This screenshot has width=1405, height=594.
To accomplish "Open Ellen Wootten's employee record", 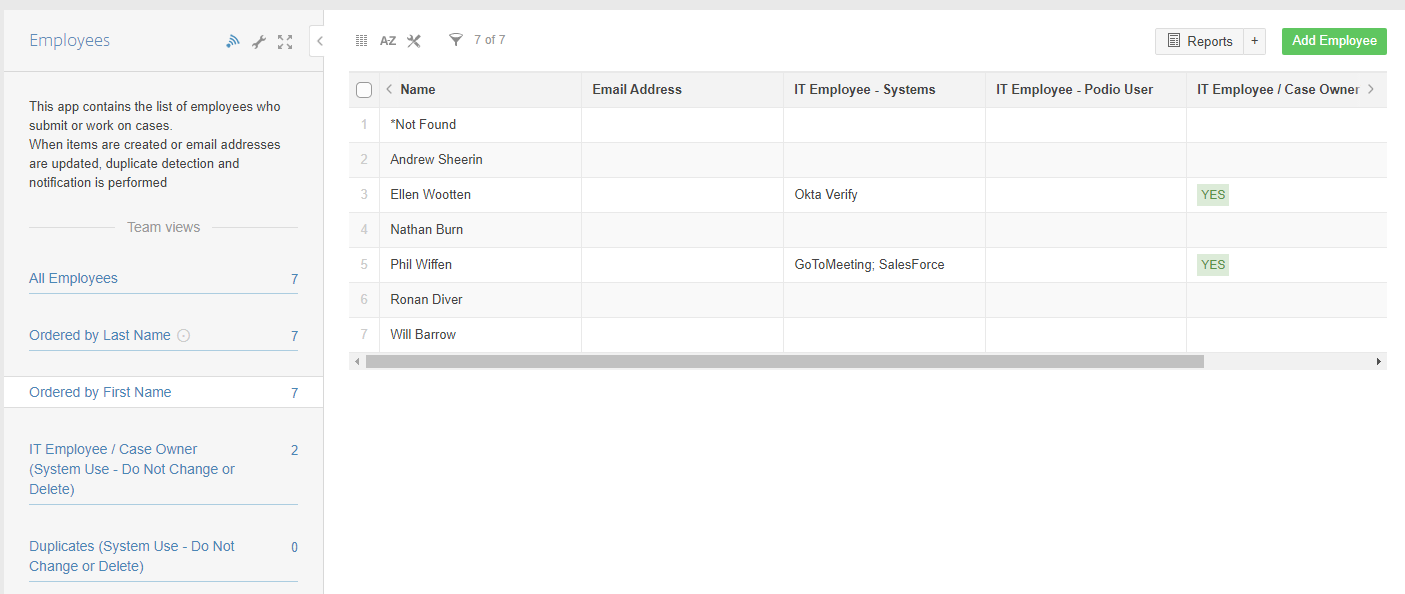I will [430, 195].
